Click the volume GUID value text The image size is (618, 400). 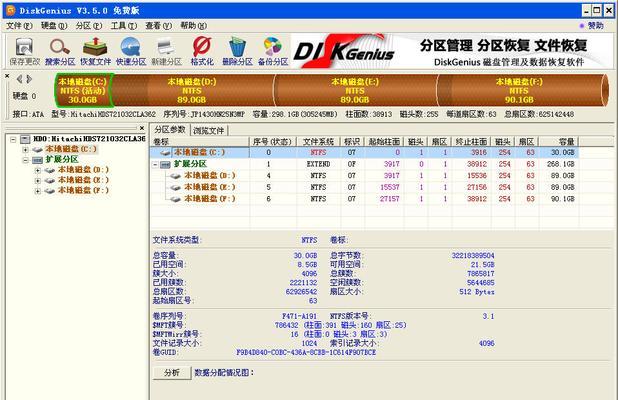coord(306,352)
